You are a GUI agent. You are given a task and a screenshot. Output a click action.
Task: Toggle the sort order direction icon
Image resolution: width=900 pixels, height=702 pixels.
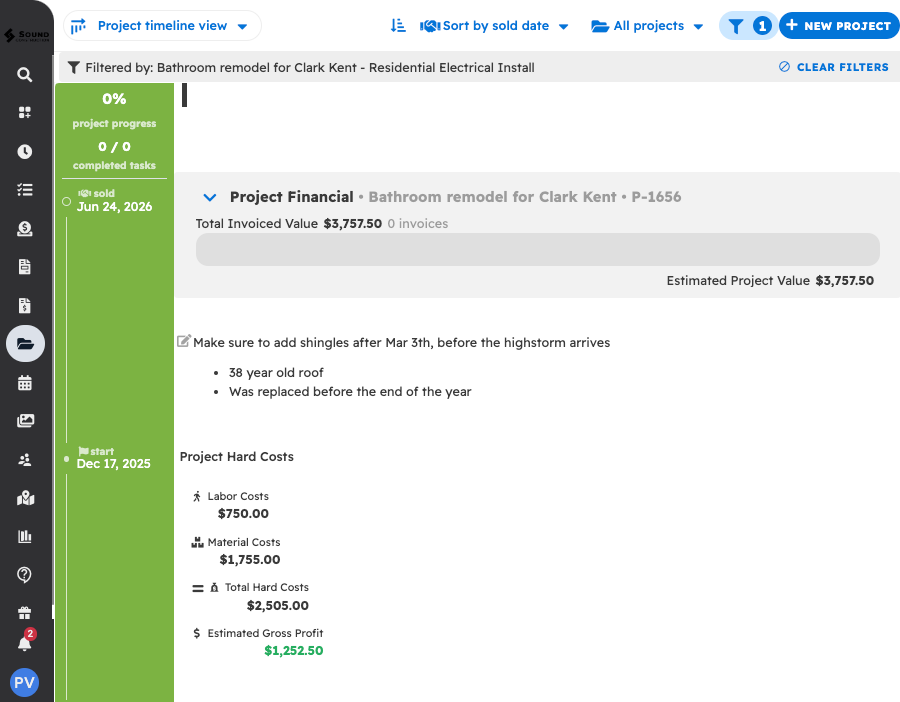click(398, 26)
